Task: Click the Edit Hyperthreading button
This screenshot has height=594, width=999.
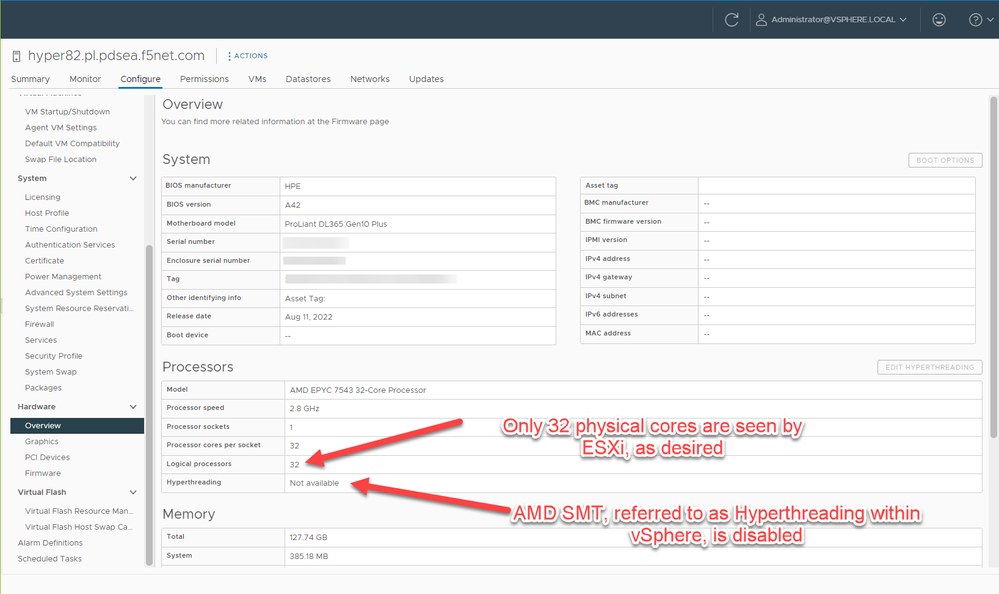Action: pos(929,367)
